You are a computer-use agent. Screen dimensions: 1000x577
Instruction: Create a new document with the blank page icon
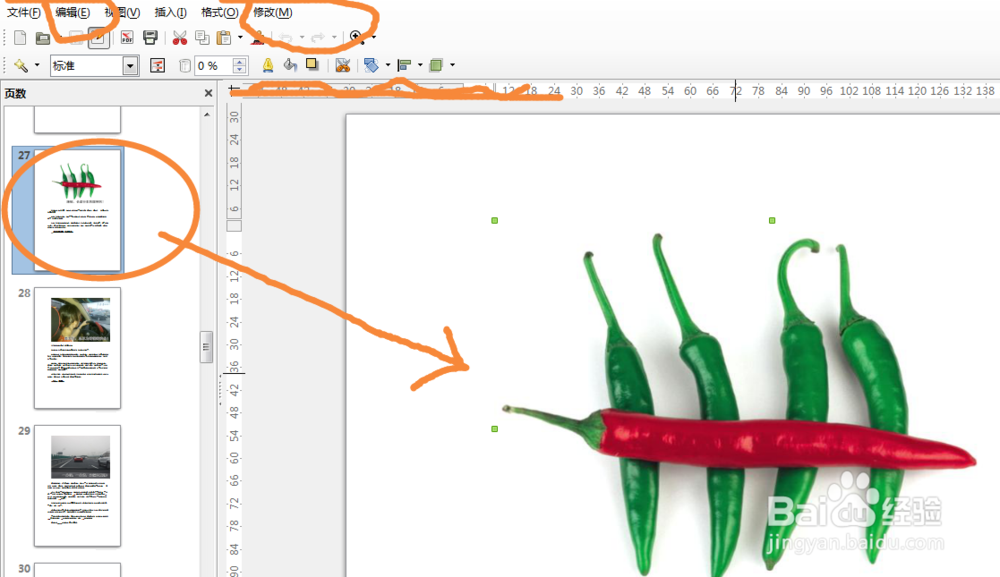coord(20,38)
